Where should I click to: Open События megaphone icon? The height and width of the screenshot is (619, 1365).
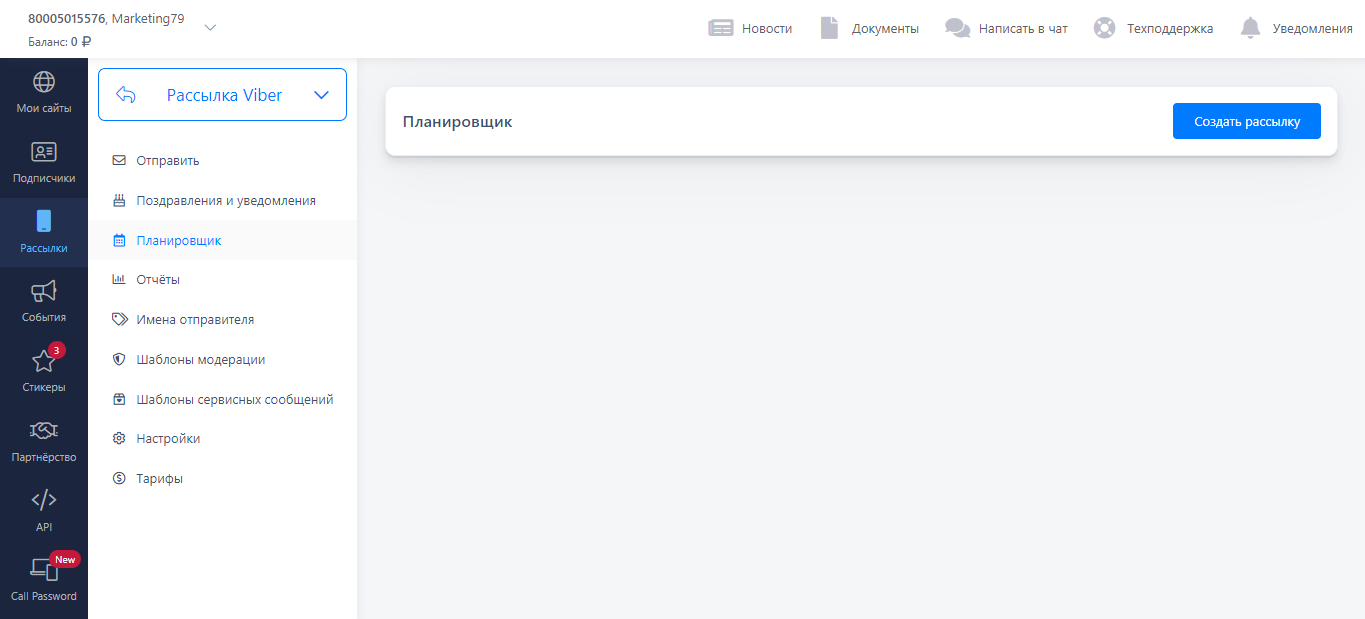tap(44, 291)
